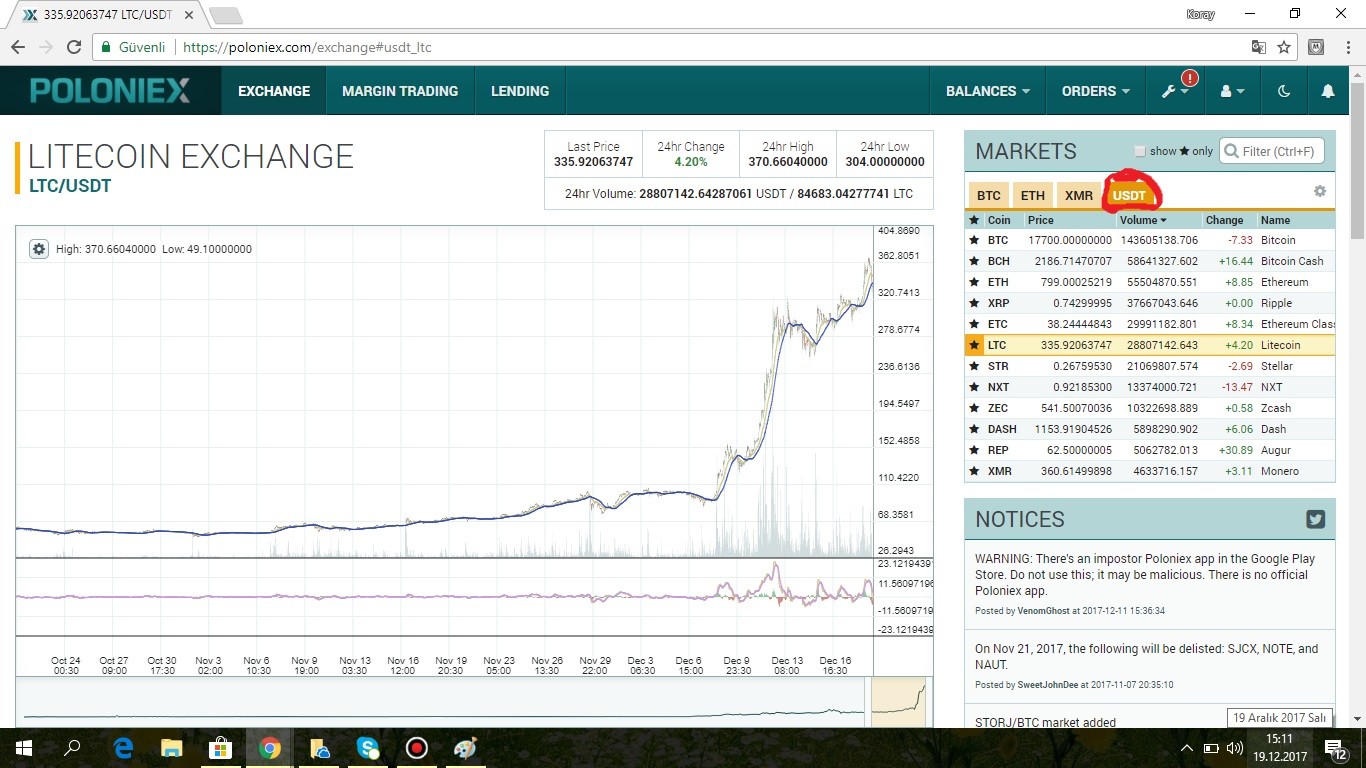Image resolution: width=1366 pixels, height=768 pixels.
Task: Open the notifications bell icon
Action: (x=1328, y=91)
